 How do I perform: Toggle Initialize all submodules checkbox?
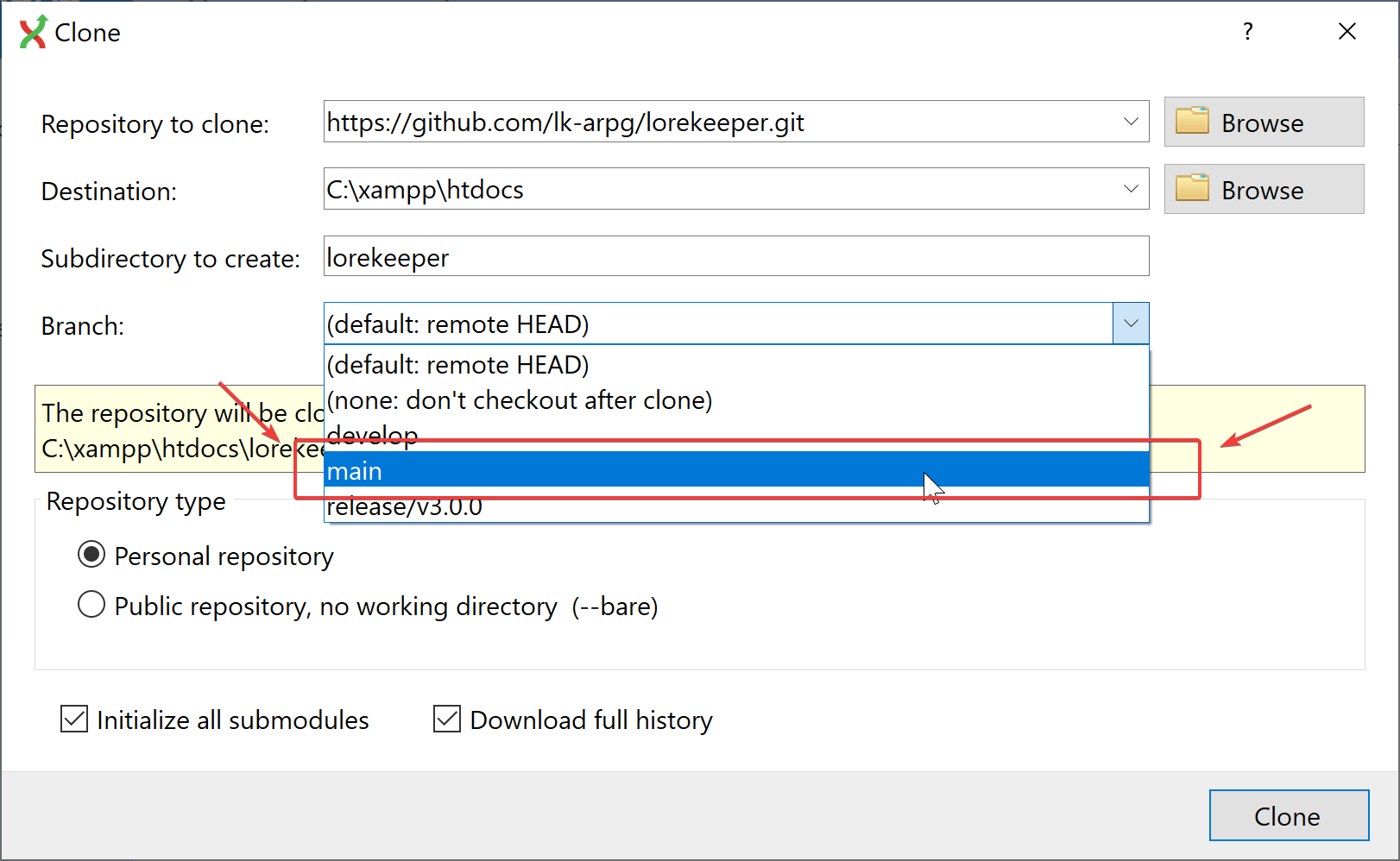(74, 719)
